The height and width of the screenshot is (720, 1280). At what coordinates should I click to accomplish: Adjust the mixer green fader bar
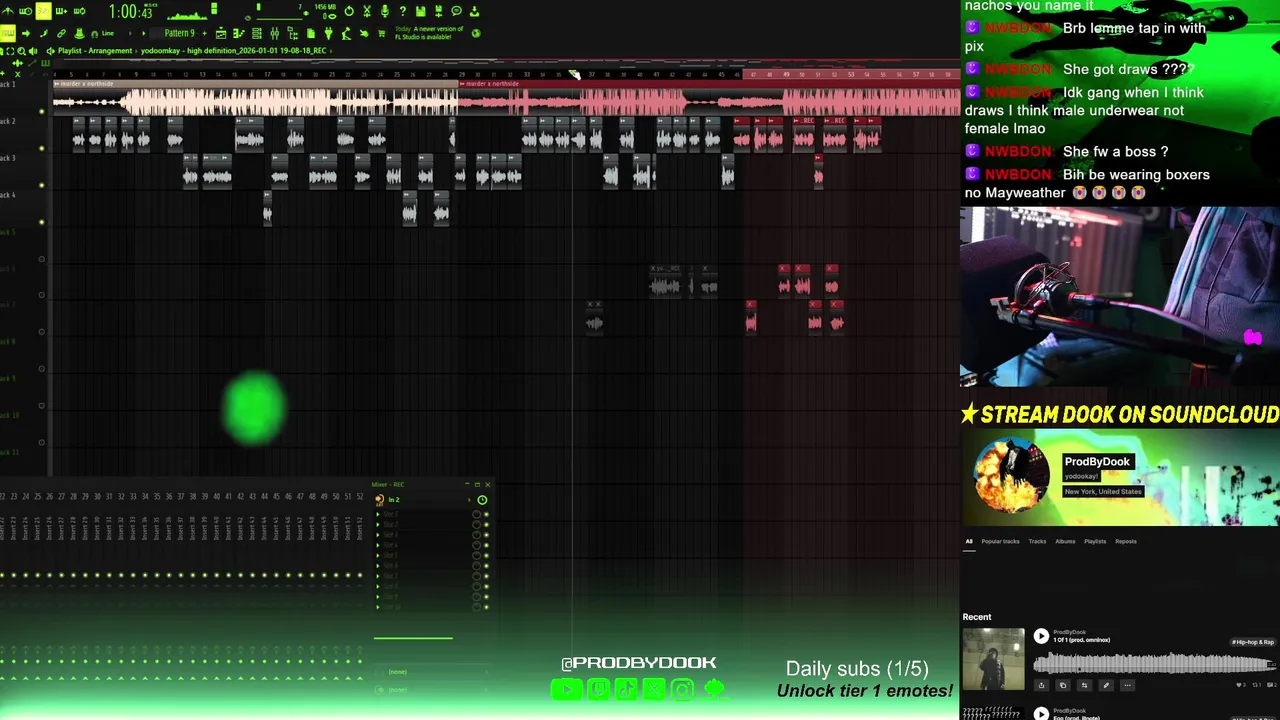[x=413, y=638]
